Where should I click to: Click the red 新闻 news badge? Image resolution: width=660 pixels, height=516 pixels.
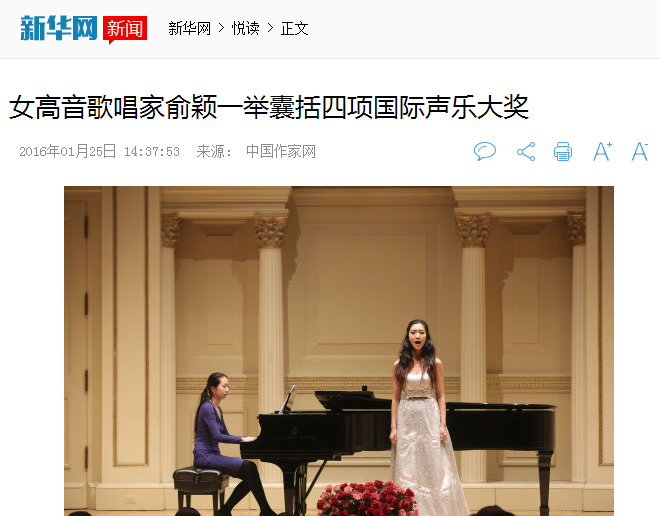[x=125, y=29]
